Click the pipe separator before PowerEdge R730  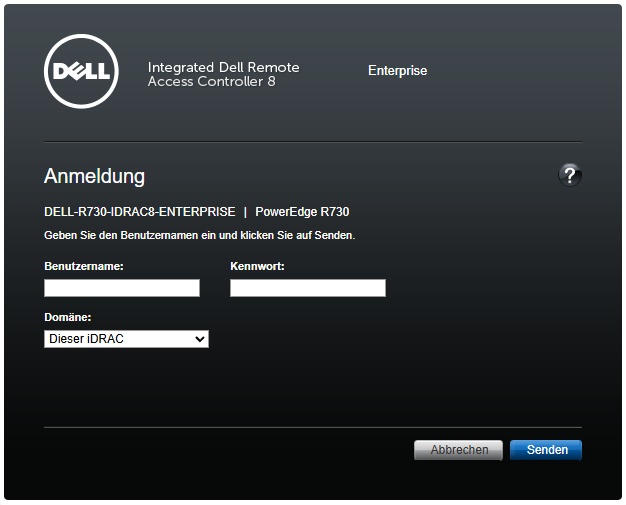pos(245,212)
